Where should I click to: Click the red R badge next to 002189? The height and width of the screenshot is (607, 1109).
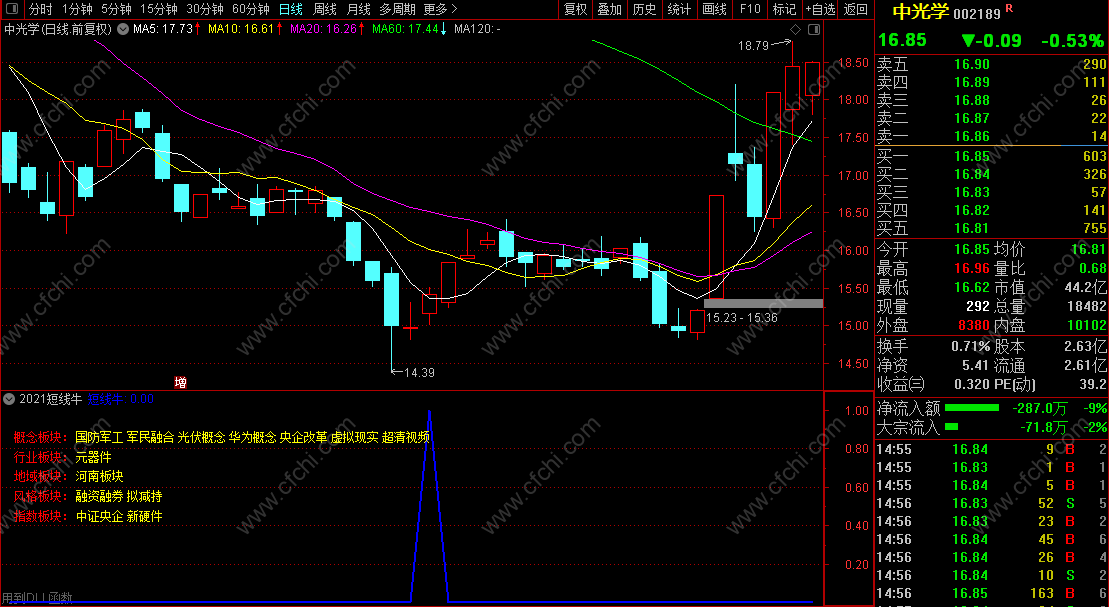[x=1009, y=8]
